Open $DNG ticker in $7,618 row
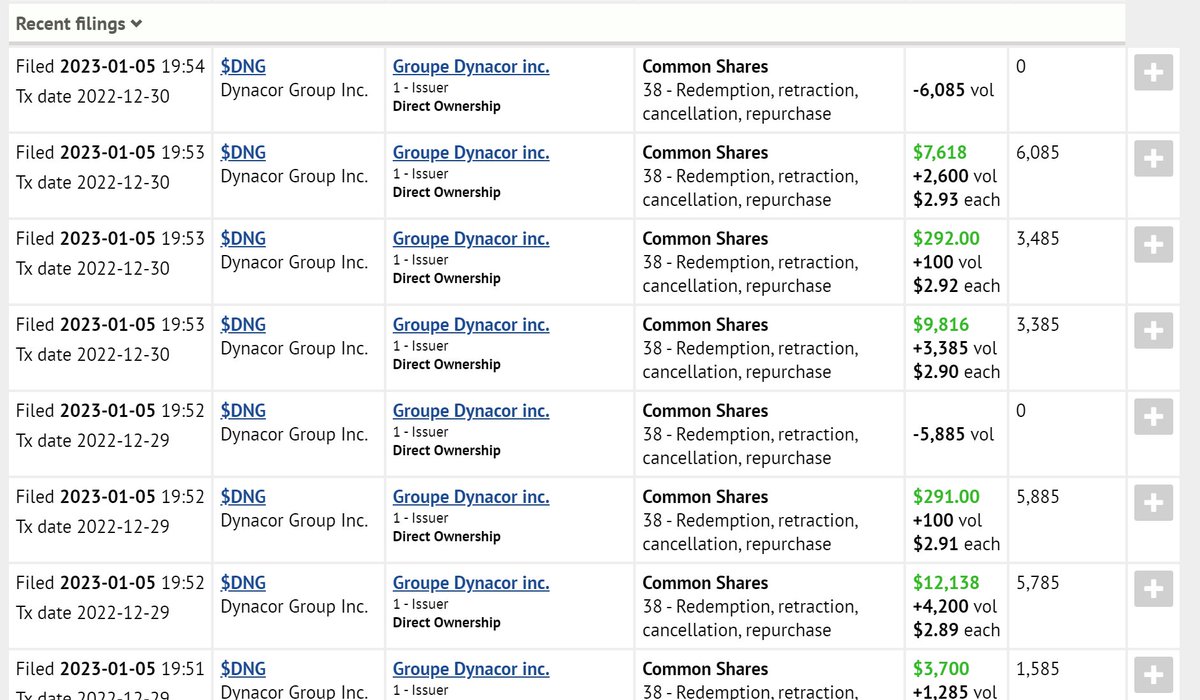Image resolution: width=1200 pixels, height=700 pixels. click(243, 153)
